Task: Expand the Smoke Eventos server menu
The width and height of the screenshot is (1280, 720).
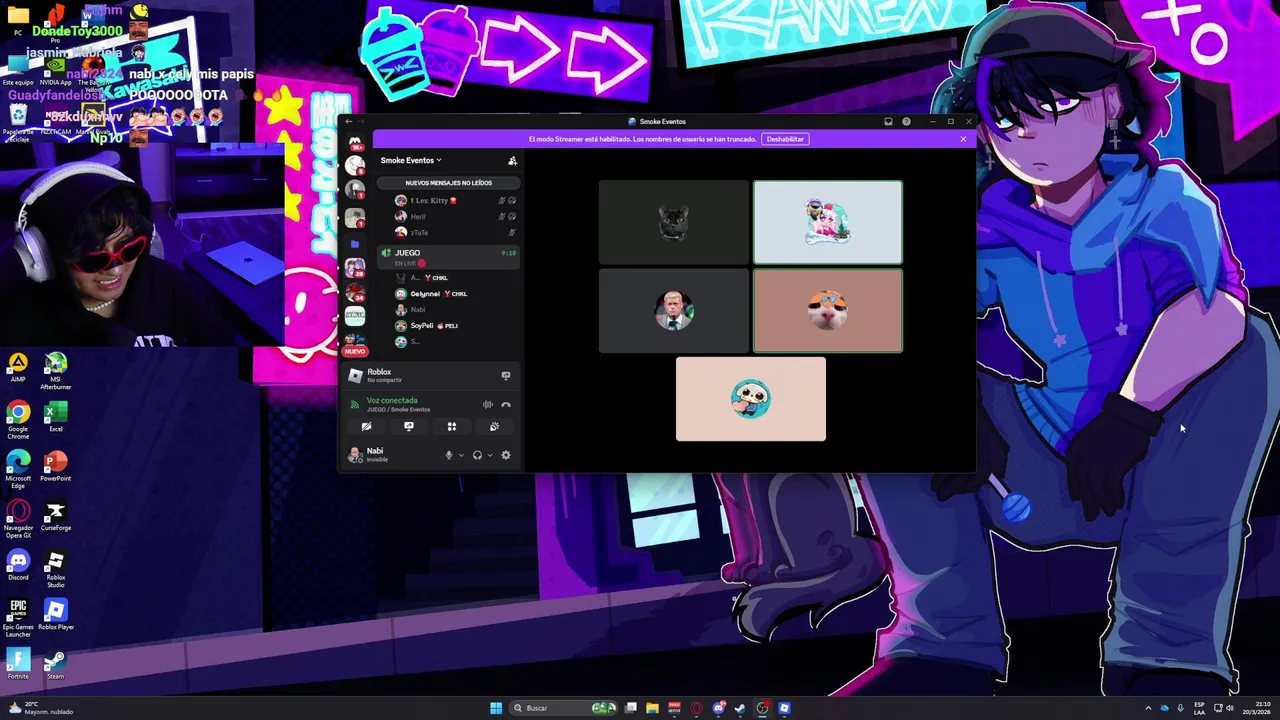Action: (x=411, y=160)
